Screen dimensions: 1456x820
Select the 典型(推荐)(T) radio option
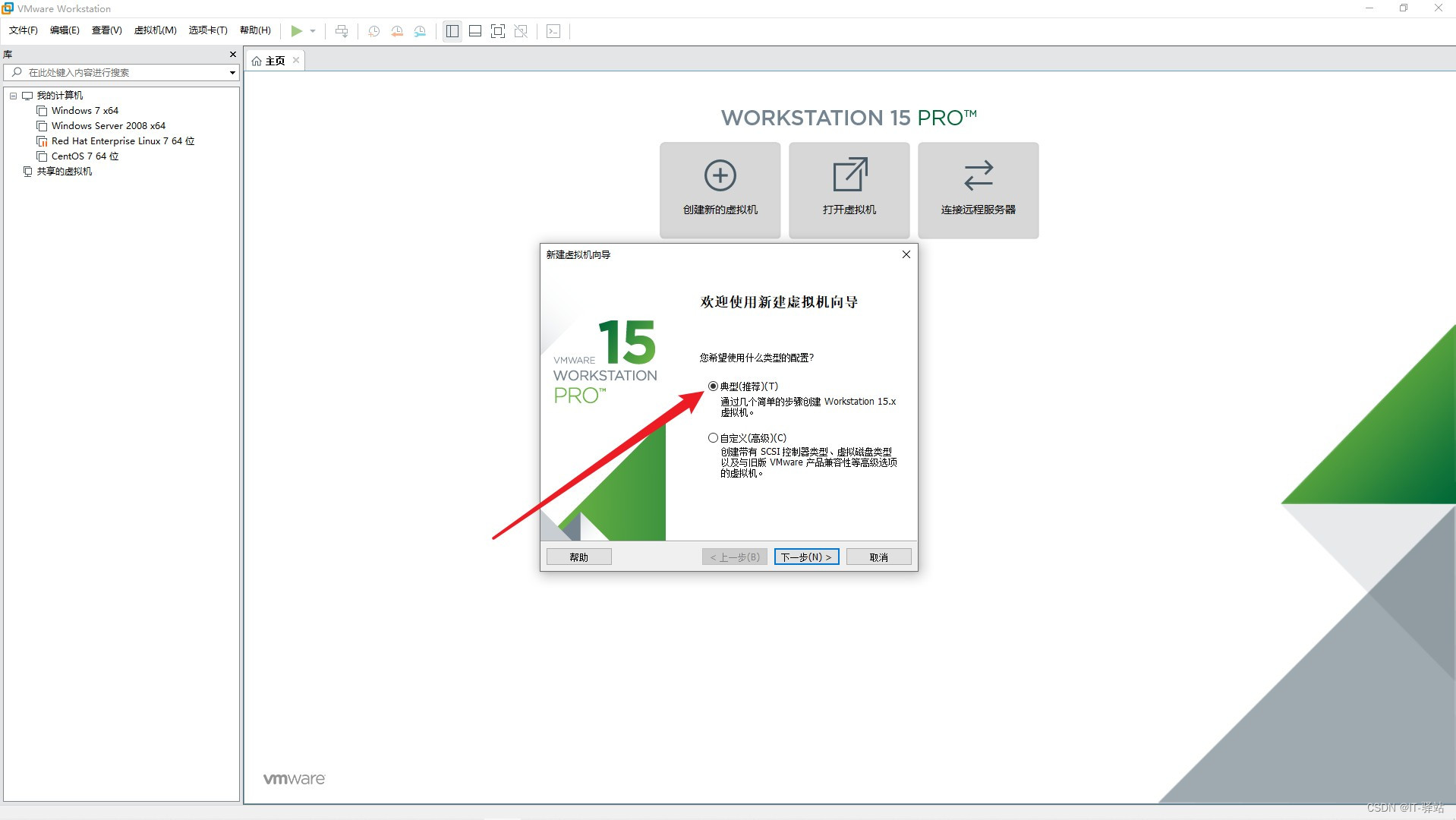[713, 386]
